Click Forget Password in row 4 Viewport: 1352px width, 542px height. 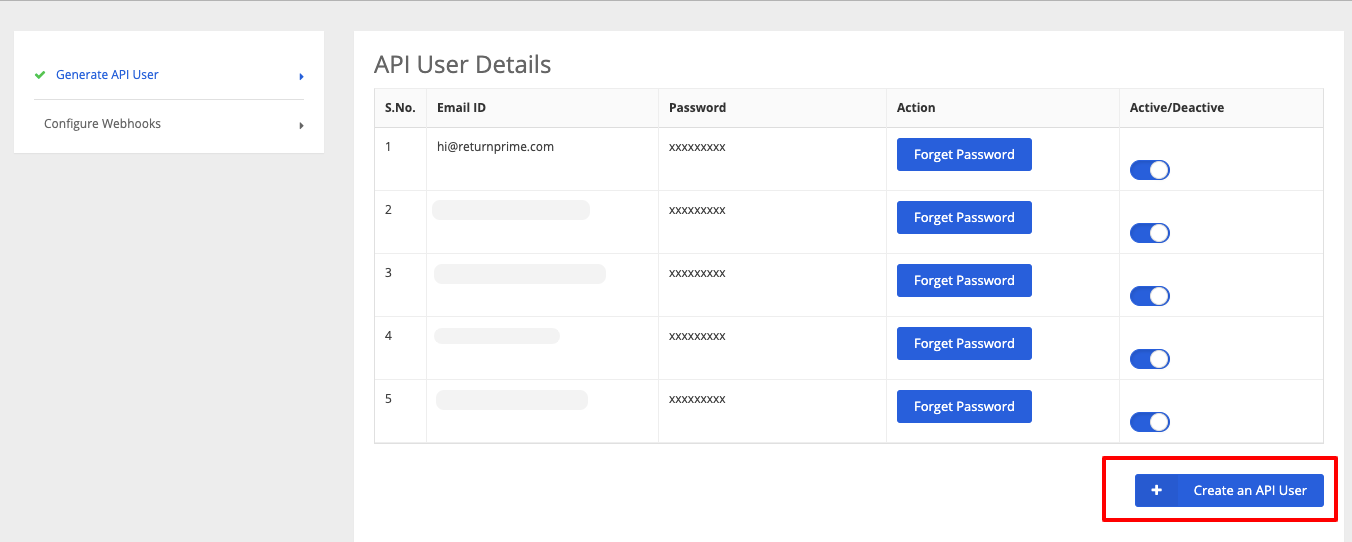[x=964, y=344]
